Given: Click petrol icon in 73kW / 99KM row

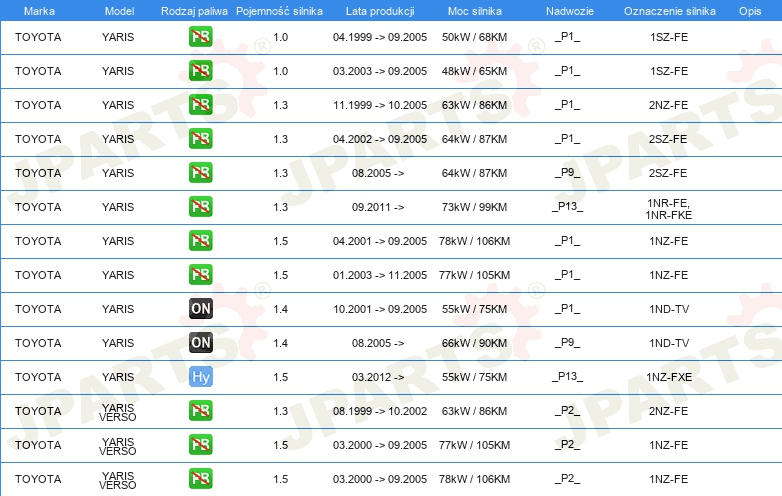Looking at the screenshot, I should 200,206.
